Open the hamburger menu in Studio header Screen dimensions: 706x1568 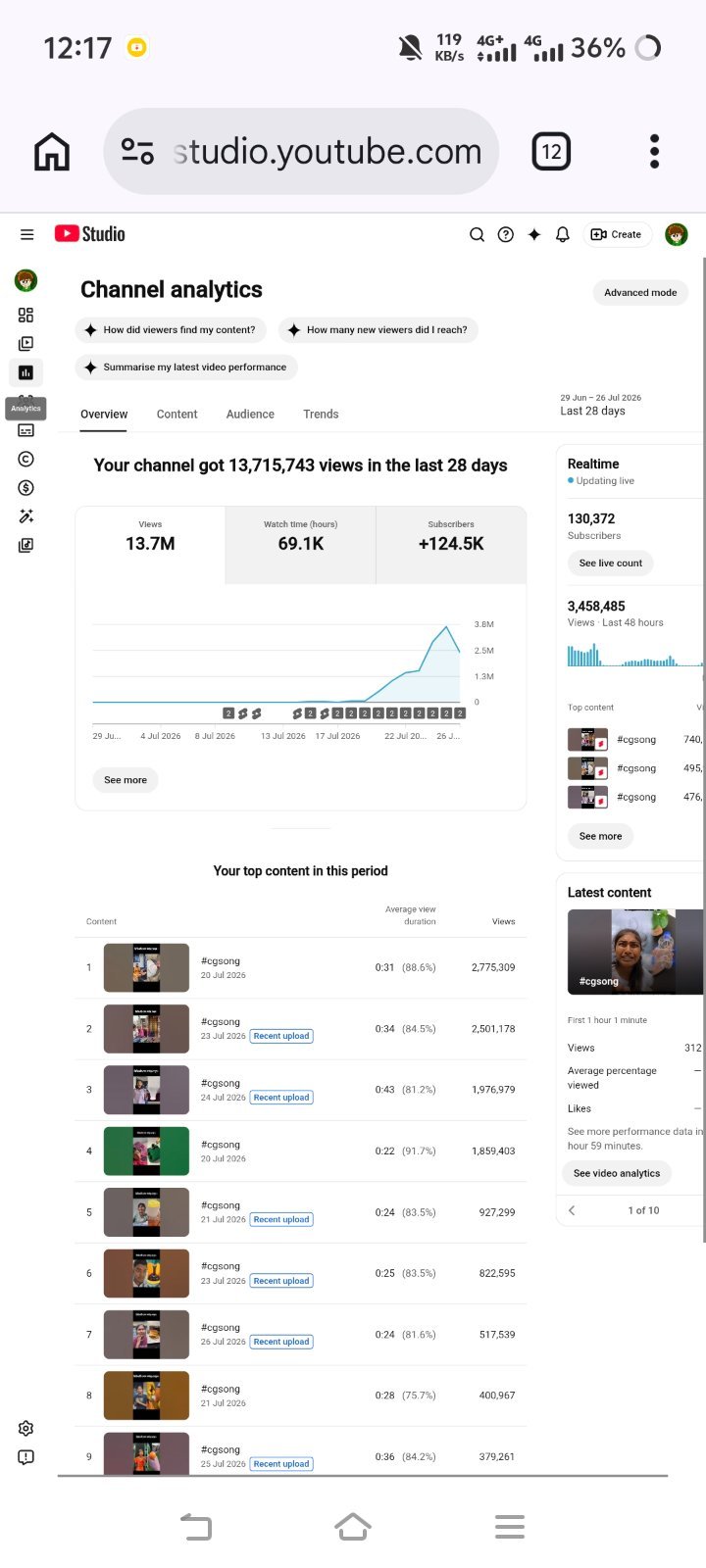(x=26, y=234)
